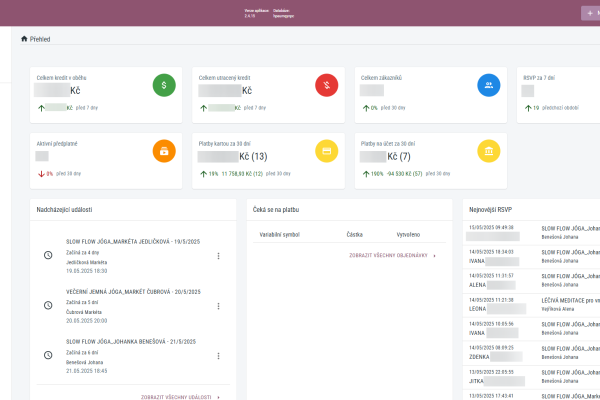The height and width of the screenshot is (400, 600).
Task: Select event title SLOW FLOW JÓGA_JOHANKA BENEŠOVÁ - 21/5/2025
Action: click(x=130, y=341)
